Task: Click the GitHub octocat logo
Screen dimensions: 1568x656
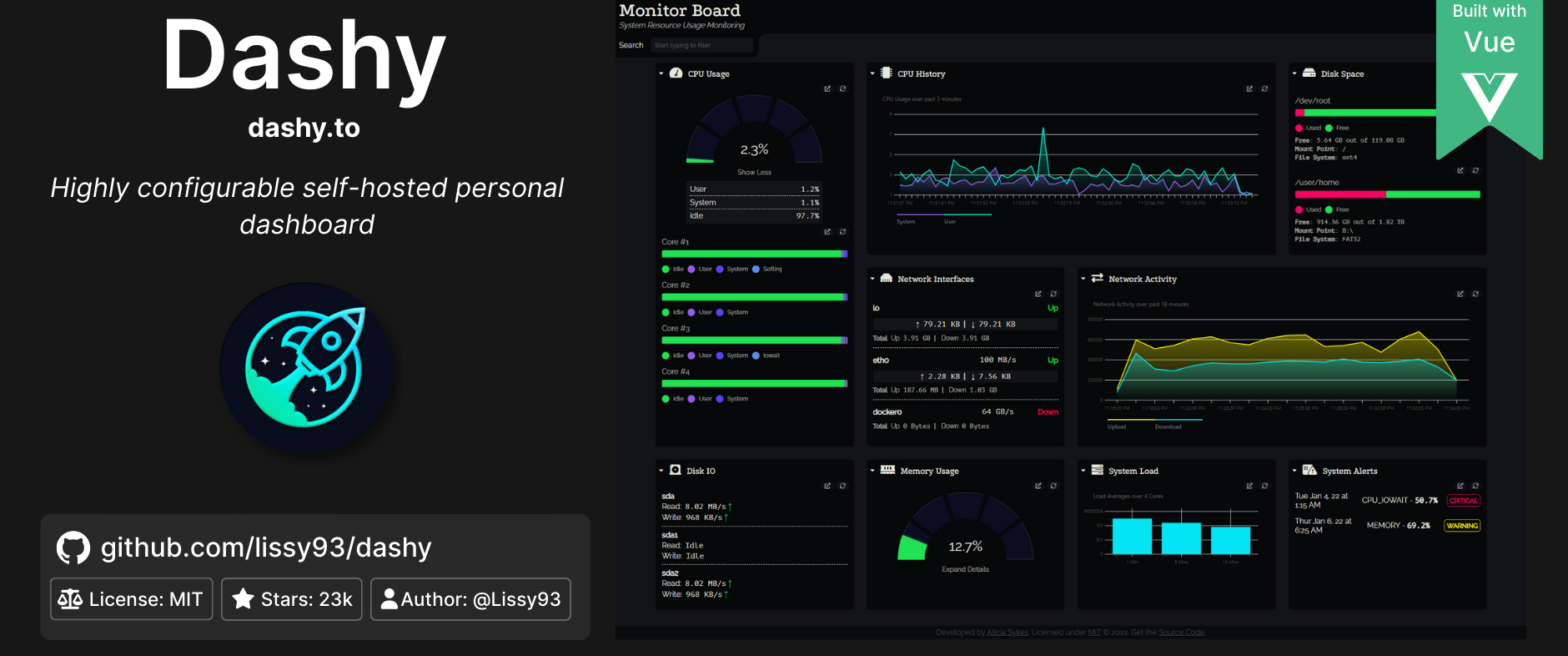Action: click(x=73, y=548)
